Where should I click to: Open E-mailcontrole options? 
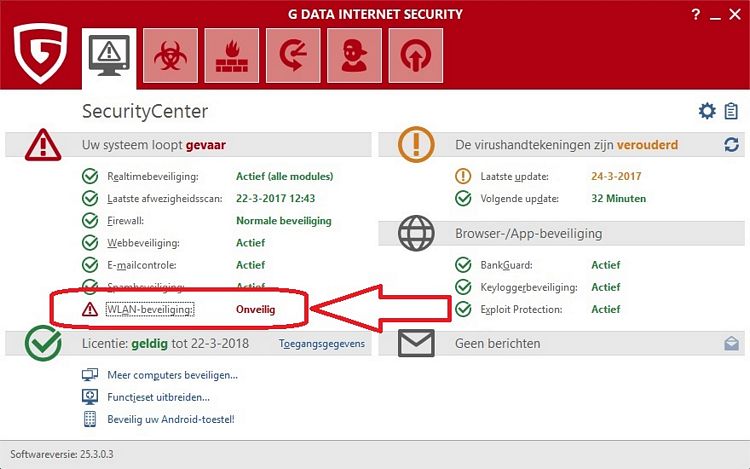tap(142, 265)
